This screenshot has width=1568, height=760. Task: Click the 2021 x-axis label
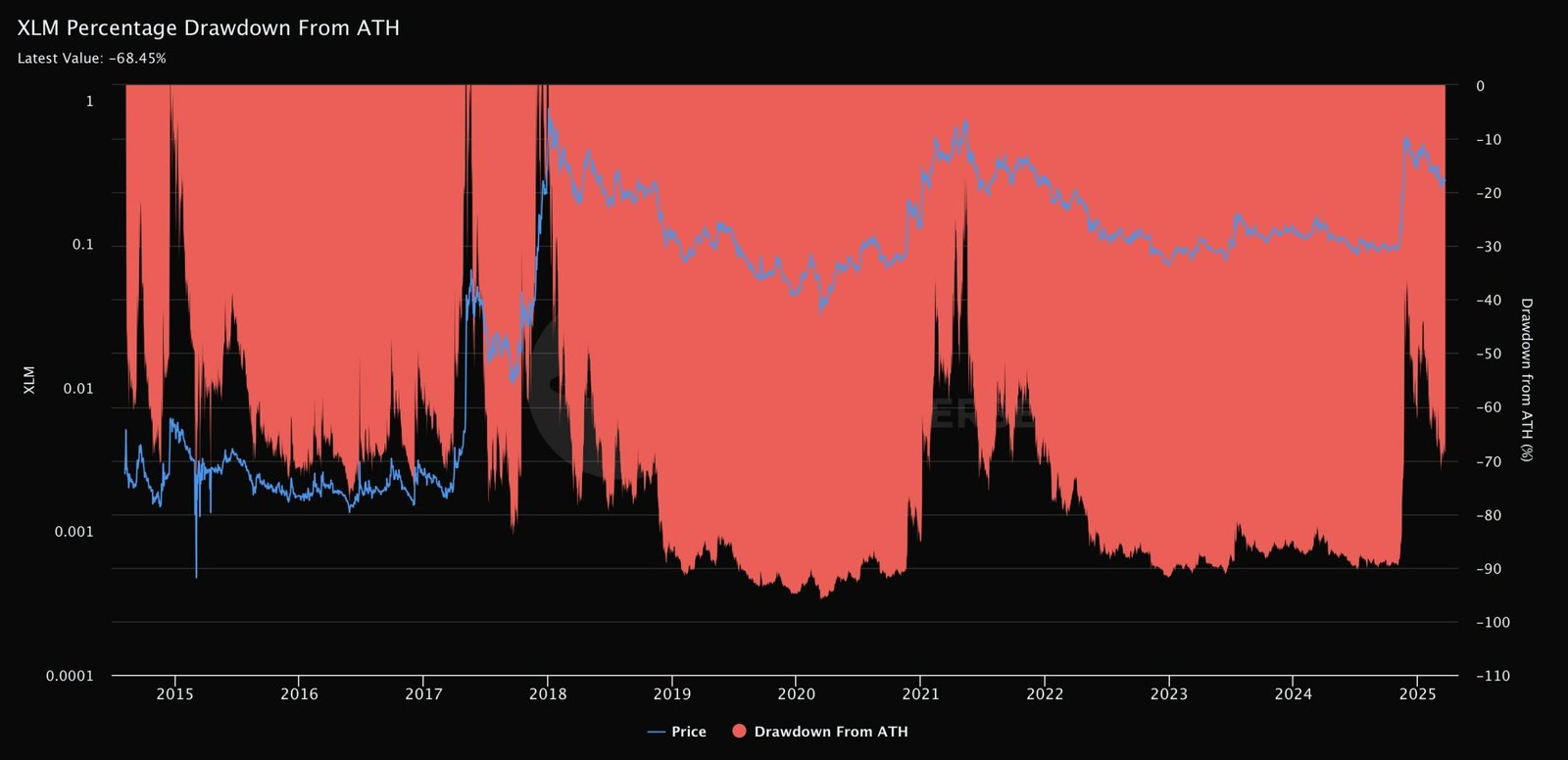(x=920, y=694)
